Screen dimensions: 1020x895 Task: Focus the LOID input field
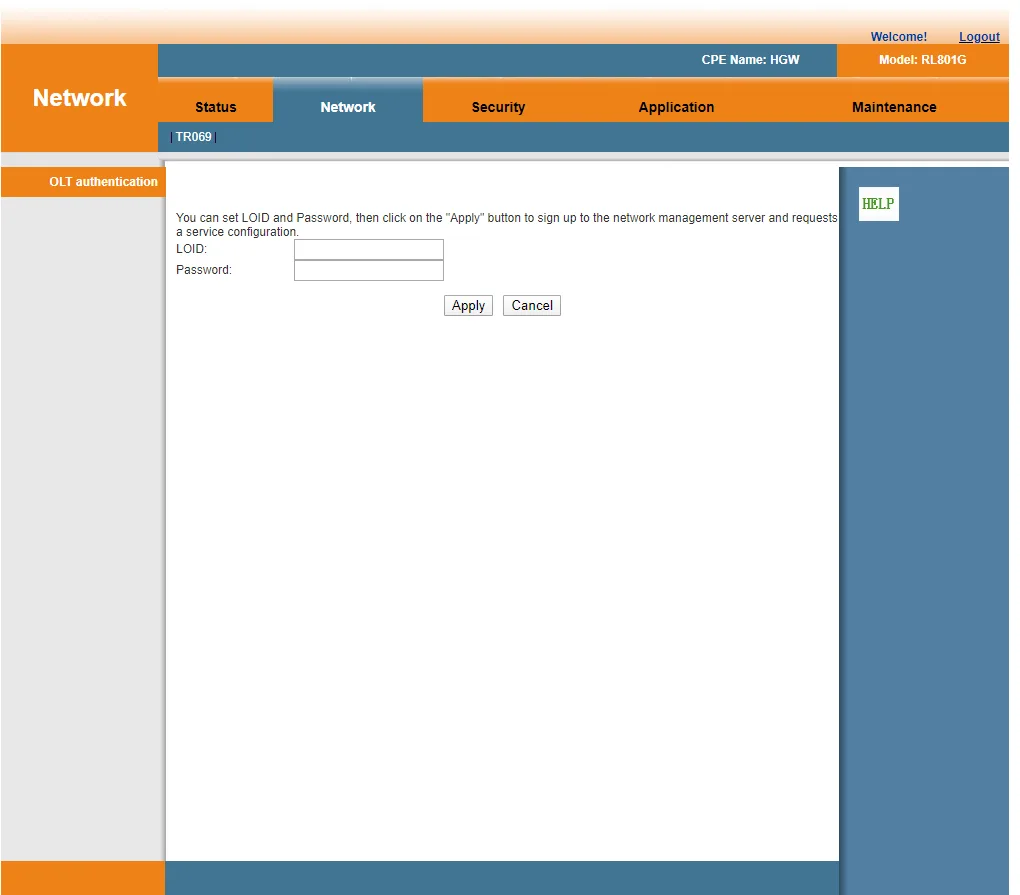click(369, 250)
